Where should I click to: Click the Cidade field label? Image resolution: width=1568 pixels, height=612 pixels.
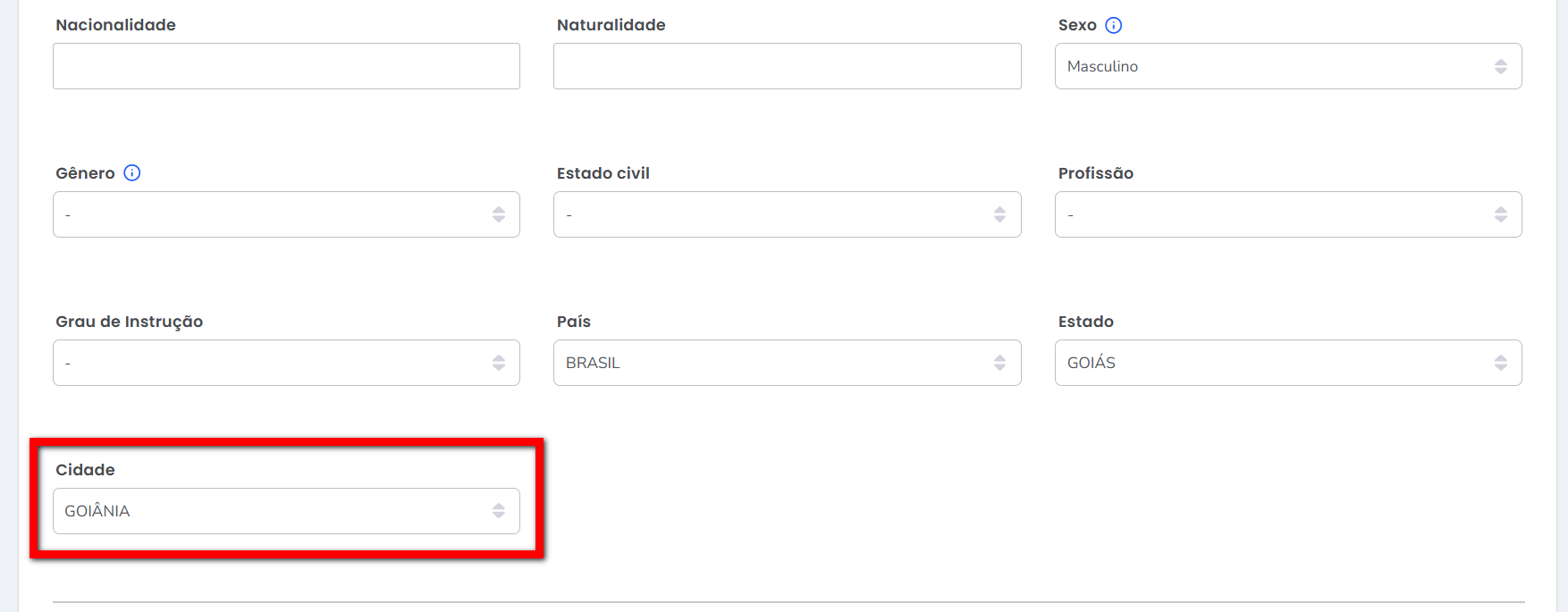pos(85,470)
